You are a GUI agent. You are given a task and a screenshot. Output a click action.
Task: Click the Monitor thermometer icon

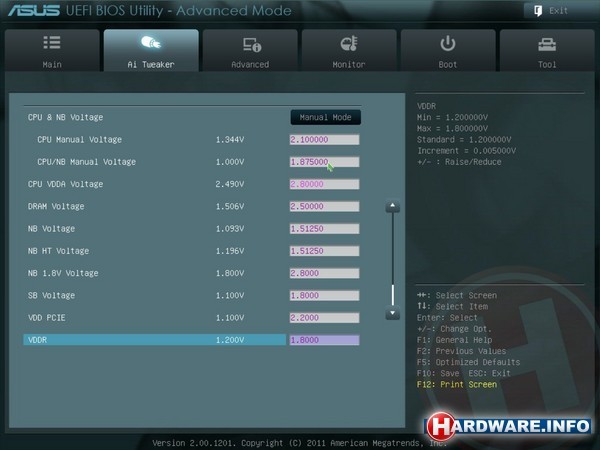click(x=349, y=44)
